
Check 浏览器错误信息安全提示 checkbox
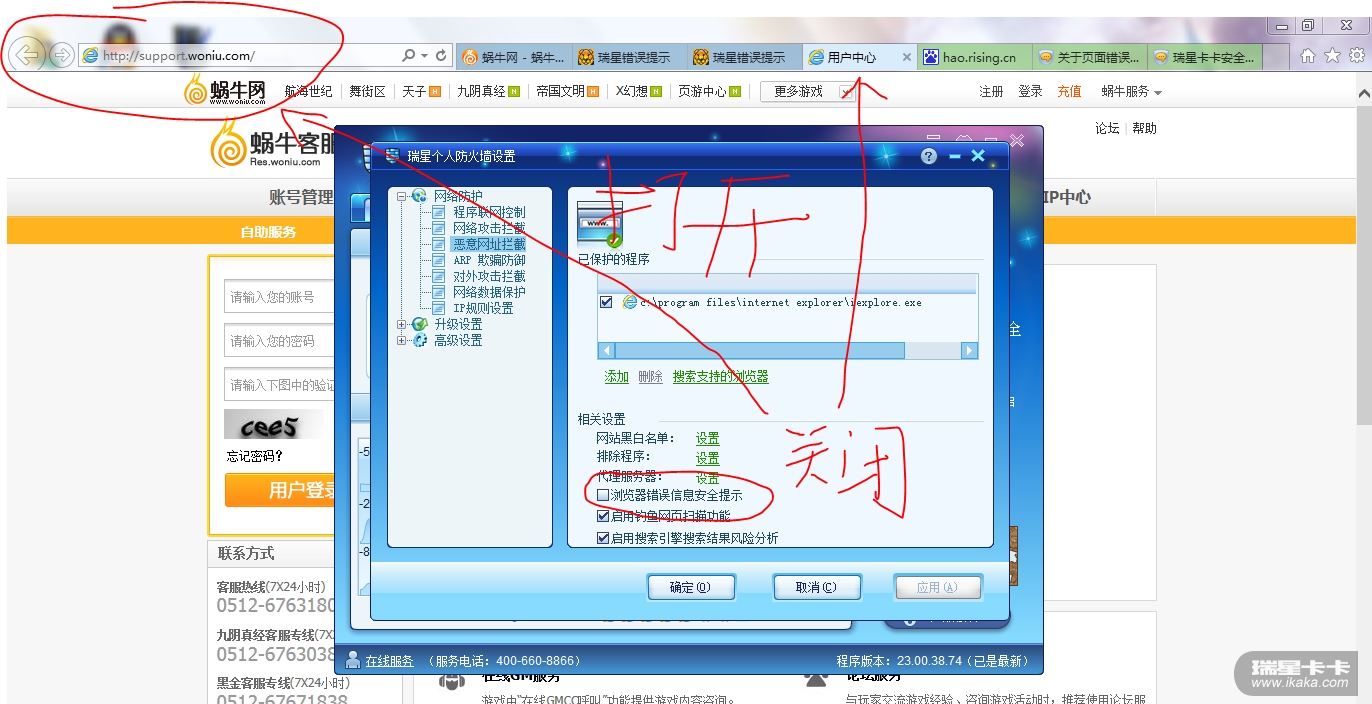603,495
